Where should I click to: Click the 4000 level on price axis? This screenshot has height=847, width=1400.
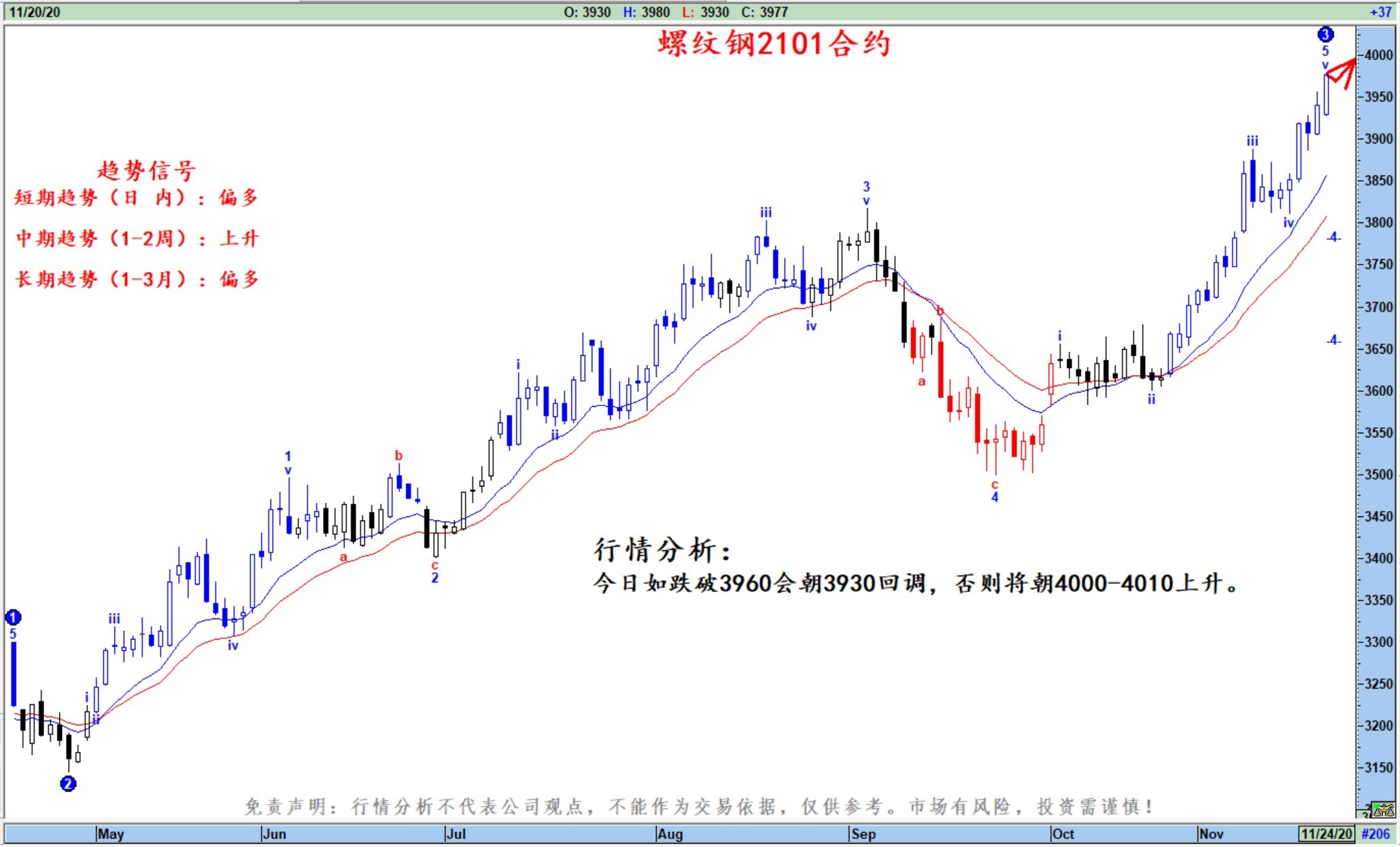tap(1378, 55)
